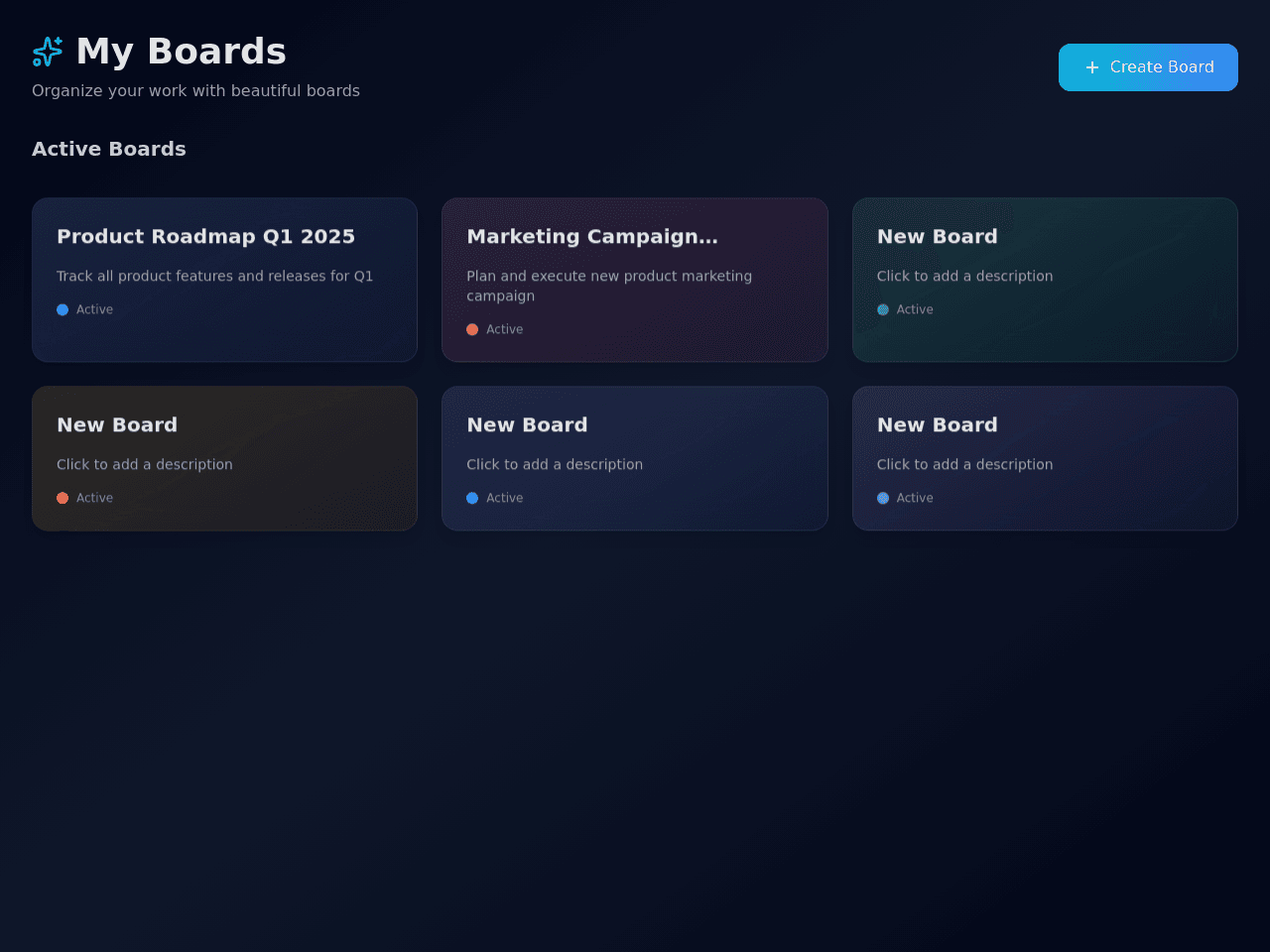Click the Create Board button
The height and width of the screenshot is (952, 1270).
point(1148,67)
